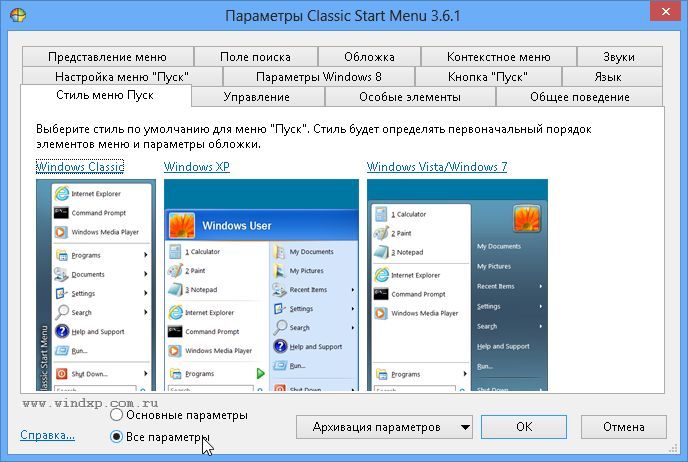Open the Справка help link
This screenshot has width=688, height=462.
pos(47,435)
